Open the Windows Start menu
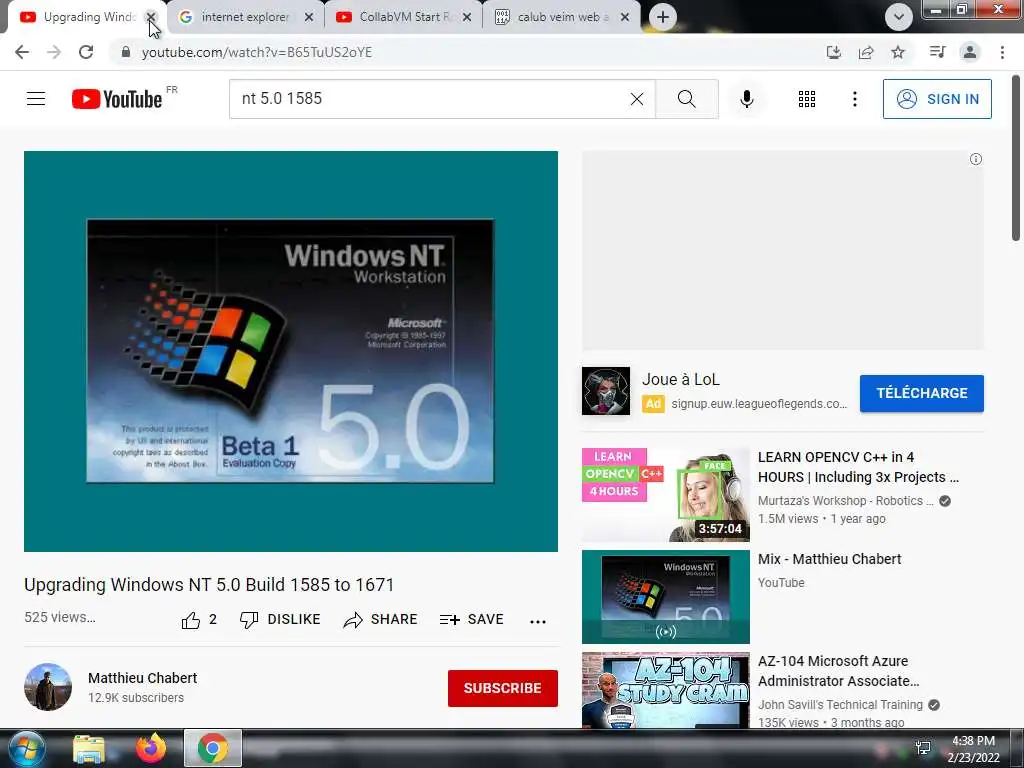Image resolution: width=1024 pixels, height=768 pixels. click(x=25, y=748)
